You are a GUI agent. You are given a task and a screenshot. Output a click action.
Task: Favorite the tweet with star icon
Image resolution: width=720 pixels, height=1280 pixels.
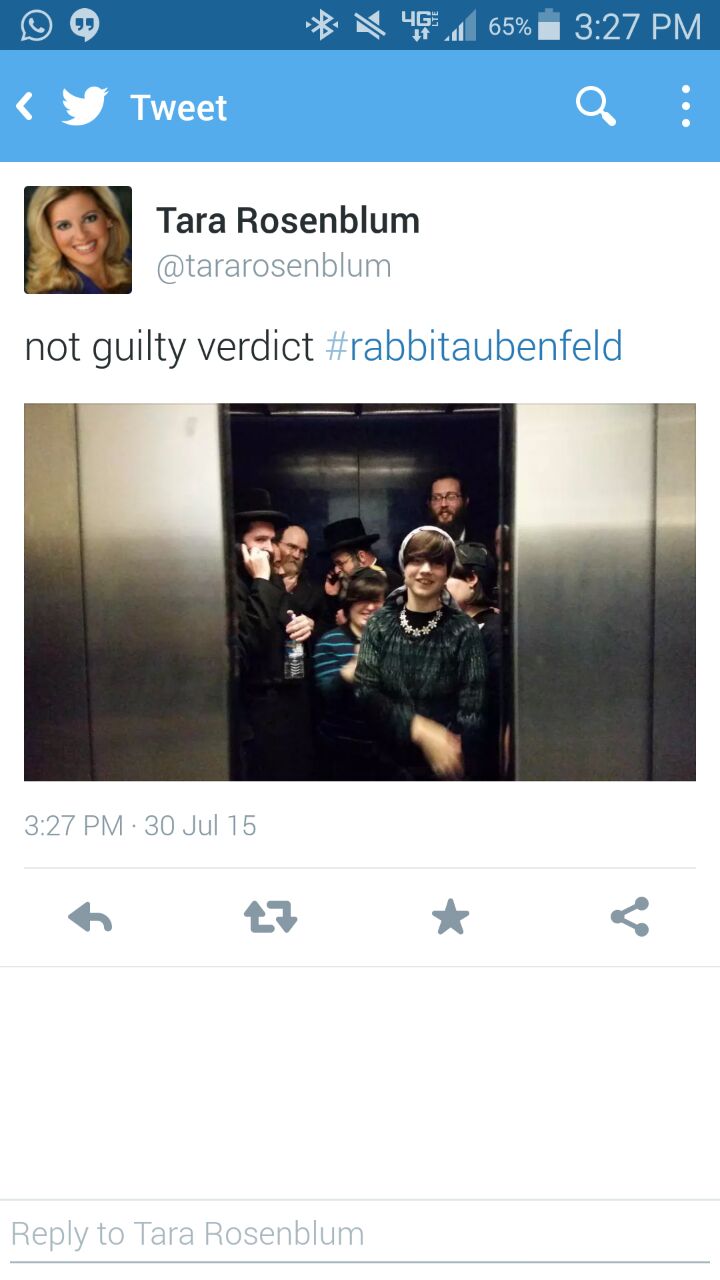coord(450,917)
